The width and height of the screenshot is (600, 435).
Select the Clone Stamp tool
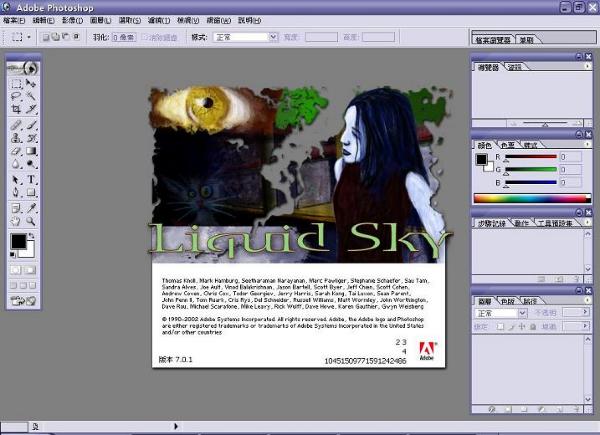[x=16, y=138]
